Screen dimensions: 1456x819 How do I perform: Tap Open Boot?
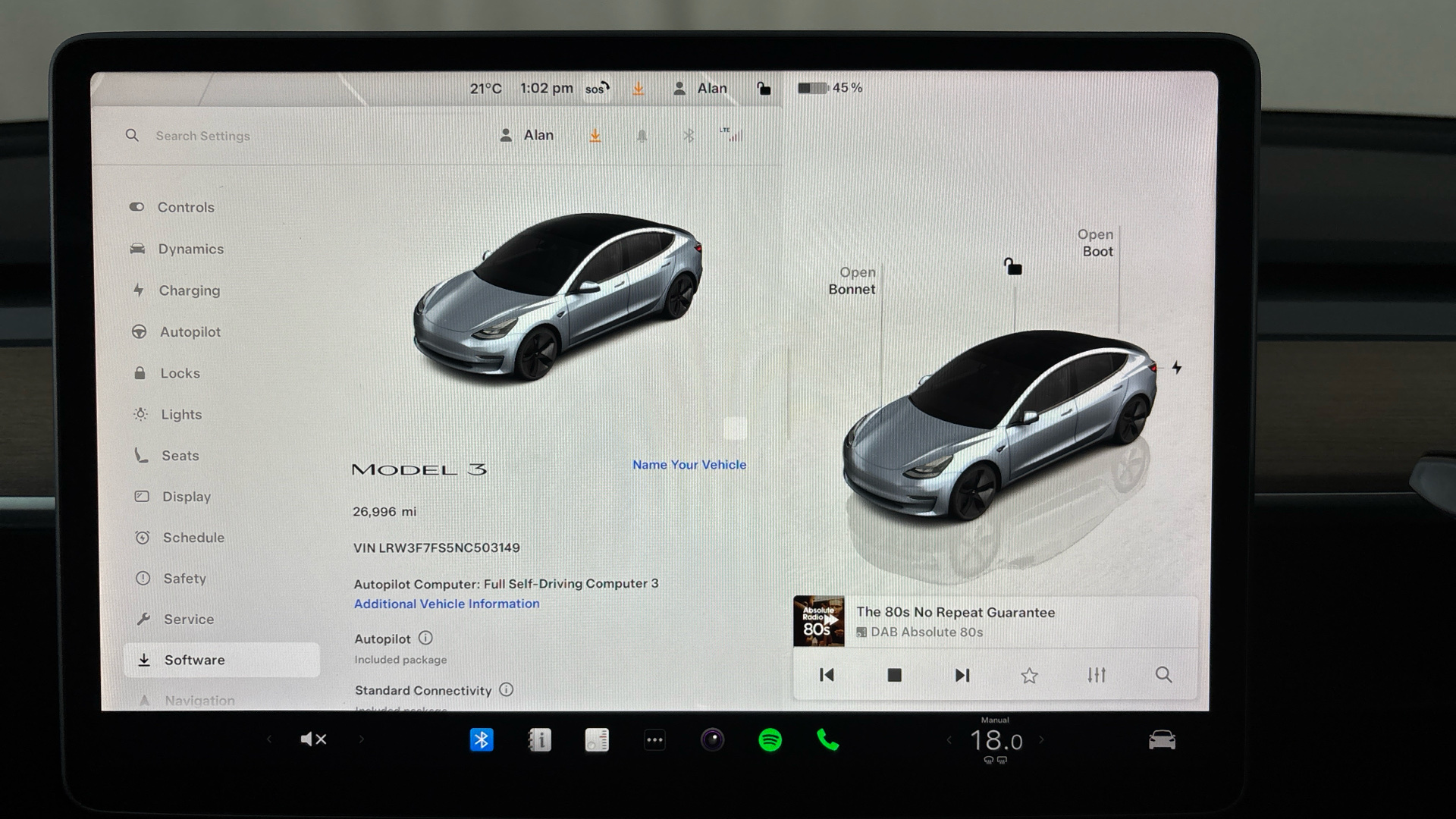tap(1097, 243)
